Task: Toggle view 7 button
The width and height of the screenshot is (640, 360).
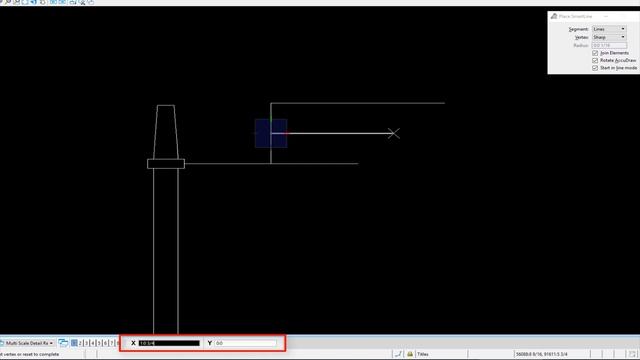Action: coord(111,343)
